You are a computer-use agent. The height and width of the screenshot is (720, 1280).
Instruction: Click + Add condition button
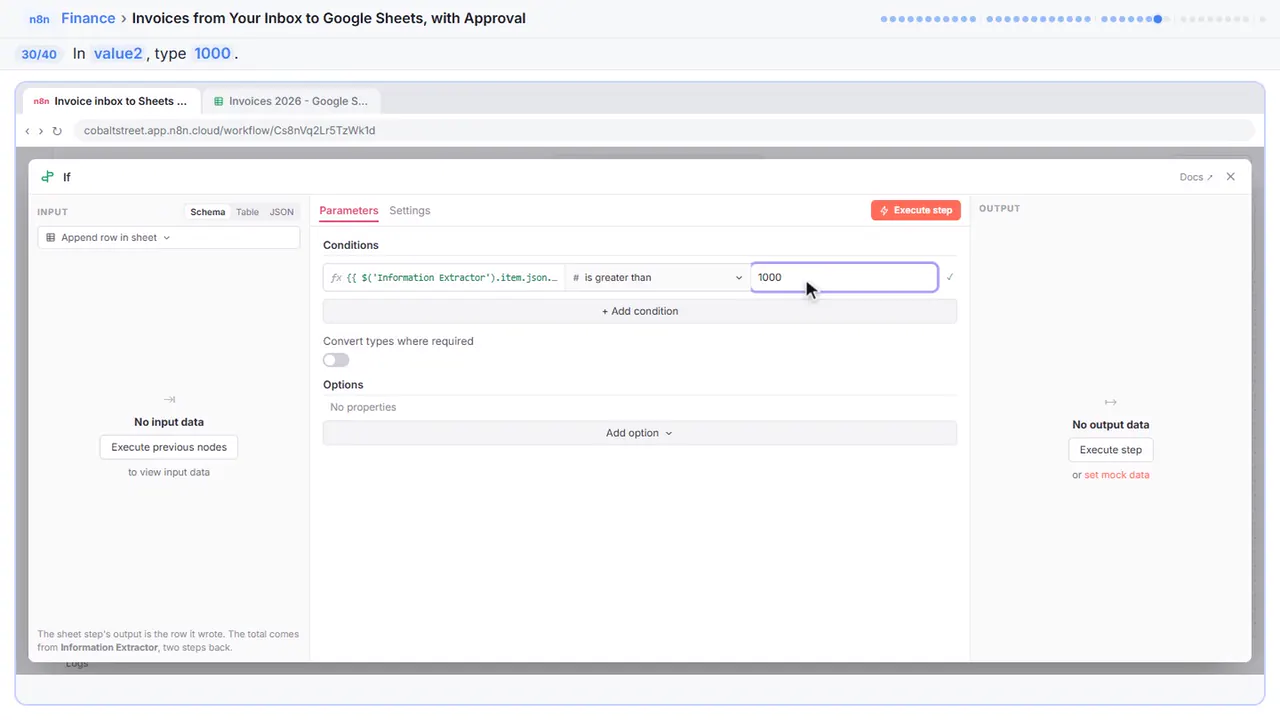640,311
